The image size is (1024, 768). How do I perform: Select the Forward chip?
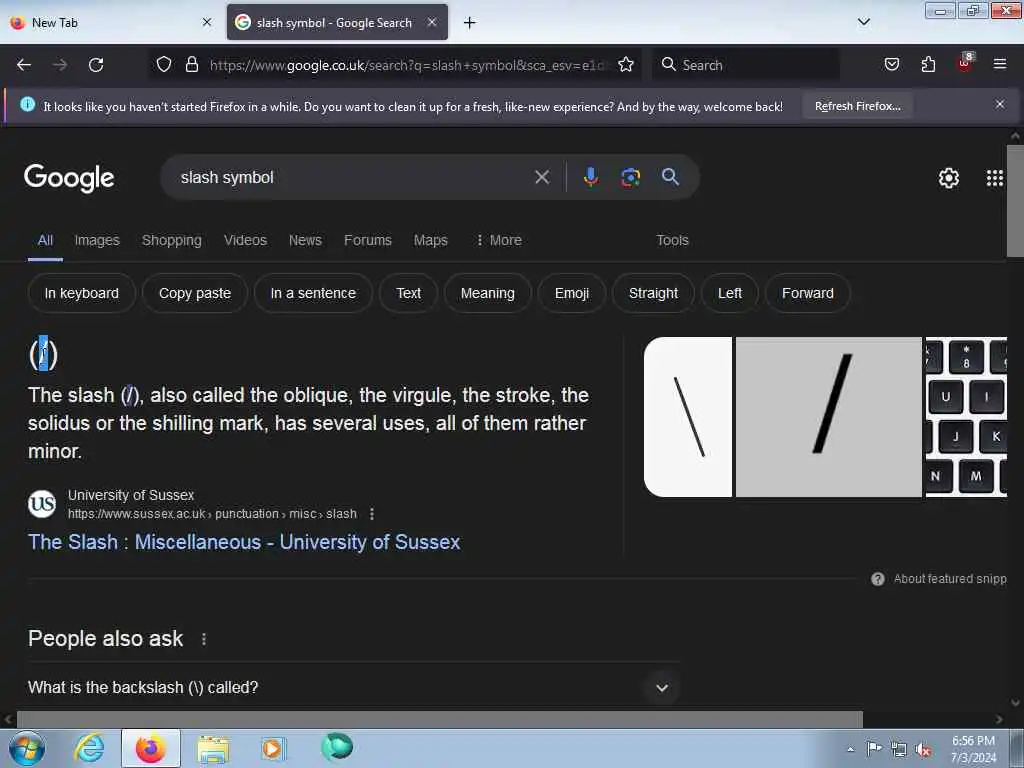807,293
